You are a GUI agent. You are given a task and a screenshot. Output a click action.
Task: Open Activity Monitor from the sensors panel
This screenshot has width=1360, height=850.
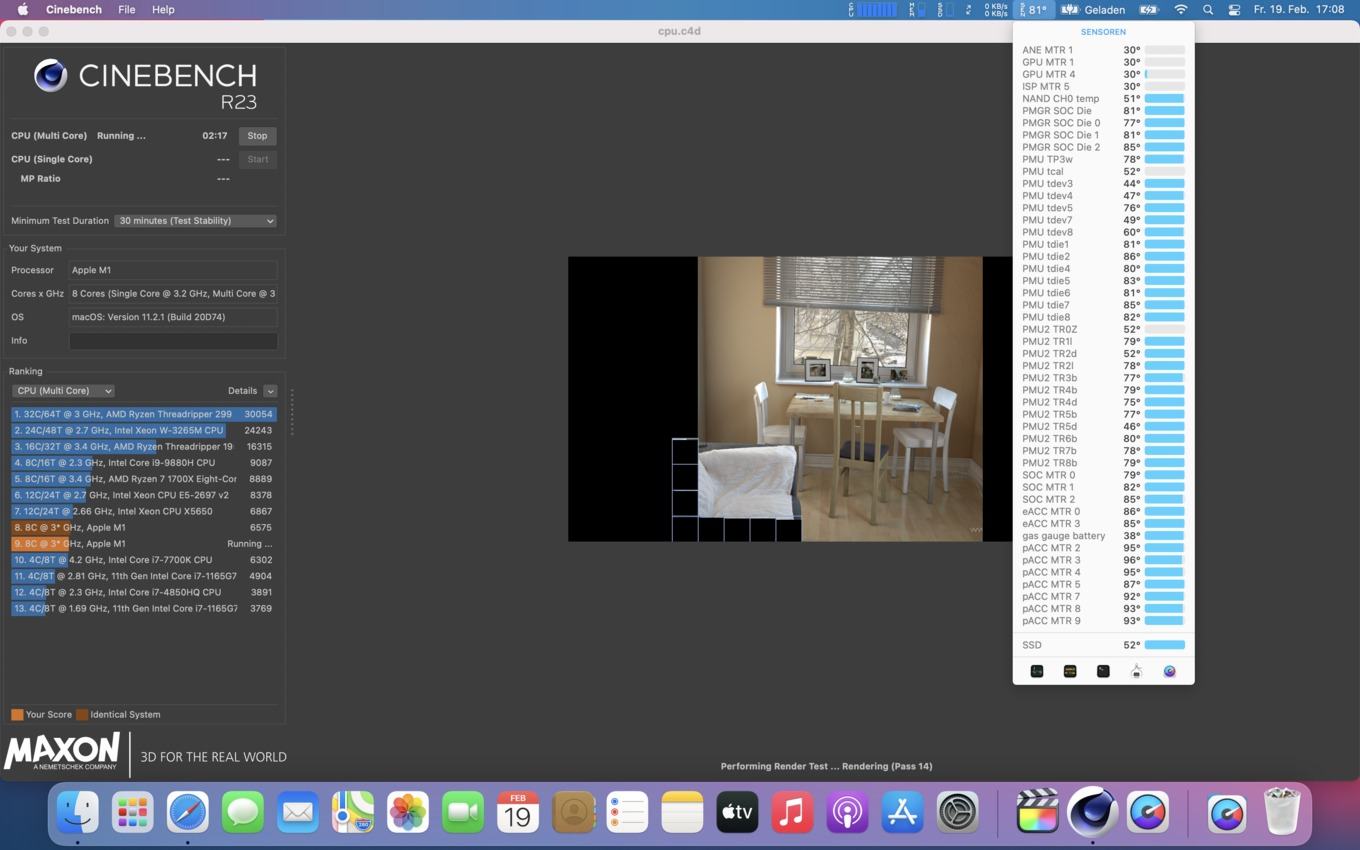tap(1037, 671)
